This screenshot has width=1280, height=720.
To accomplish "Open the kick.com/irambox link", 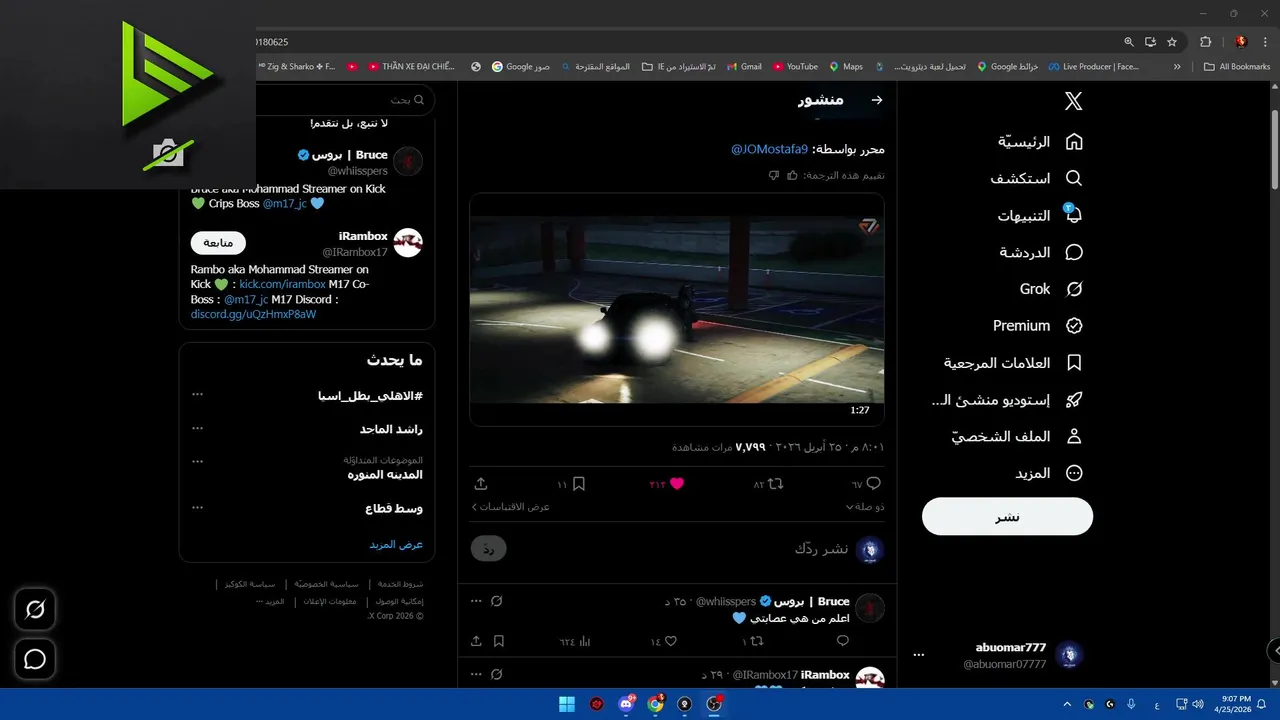I will coord(283,284).
